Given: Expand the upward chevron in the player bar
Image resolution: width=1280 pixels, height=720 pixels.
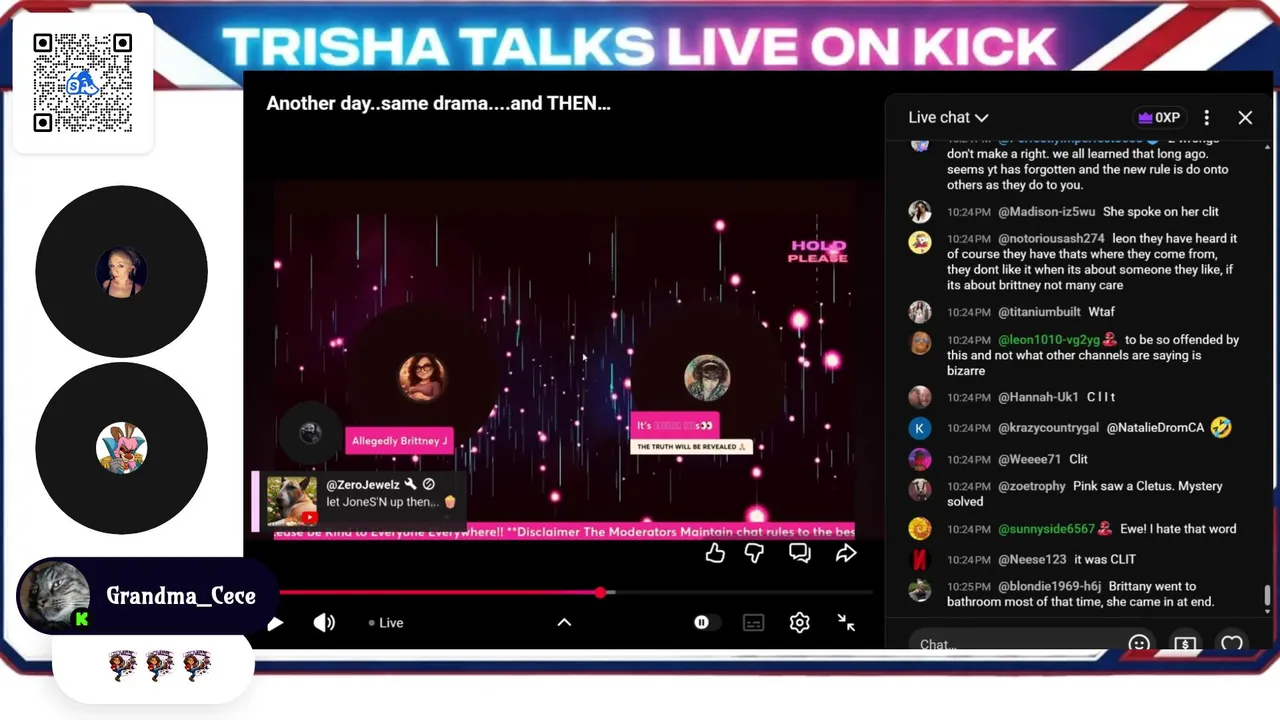Looking at the screenshot, I should pyautogui.click(x=564, y=622).
